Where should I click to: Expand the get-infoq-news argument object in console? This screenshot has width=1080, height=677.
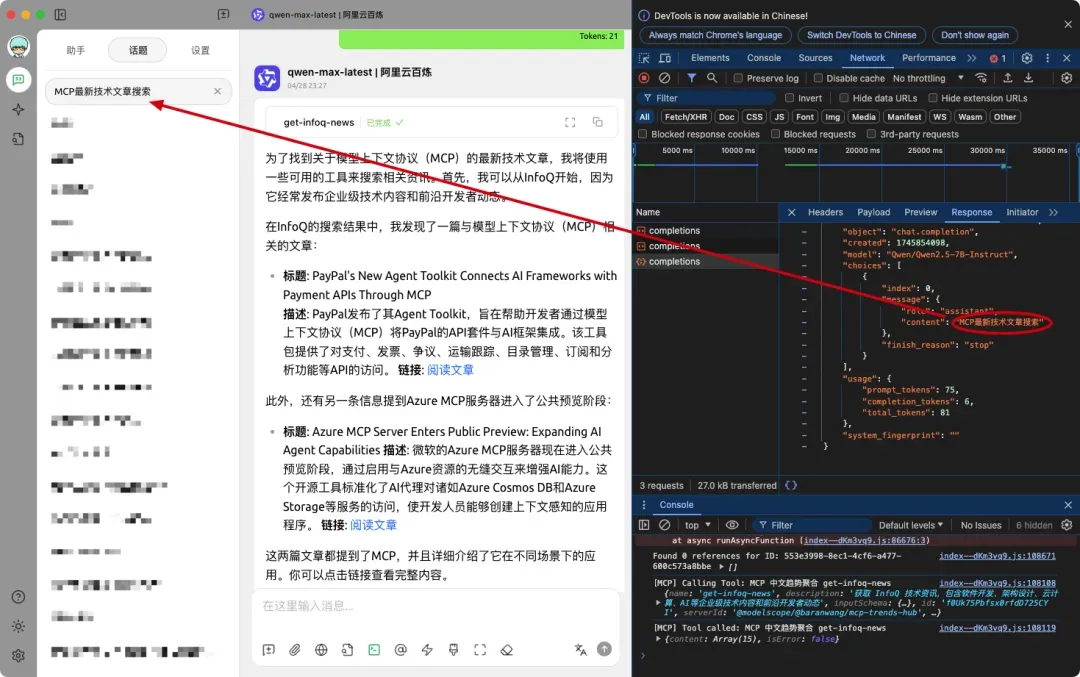658,603
